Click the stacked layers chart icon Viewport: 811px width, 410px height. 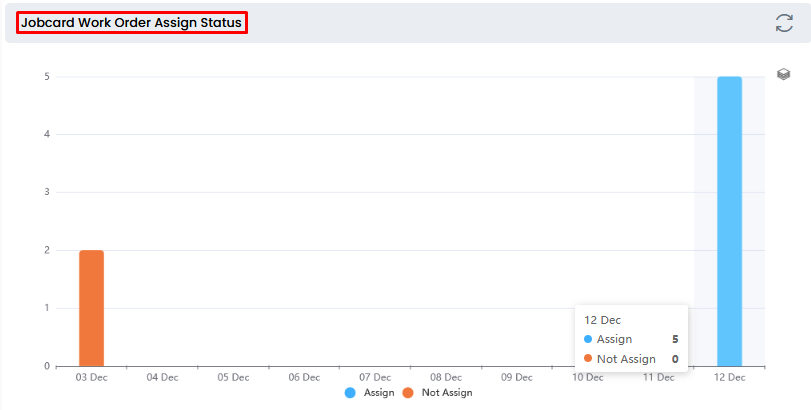(784, 74)
